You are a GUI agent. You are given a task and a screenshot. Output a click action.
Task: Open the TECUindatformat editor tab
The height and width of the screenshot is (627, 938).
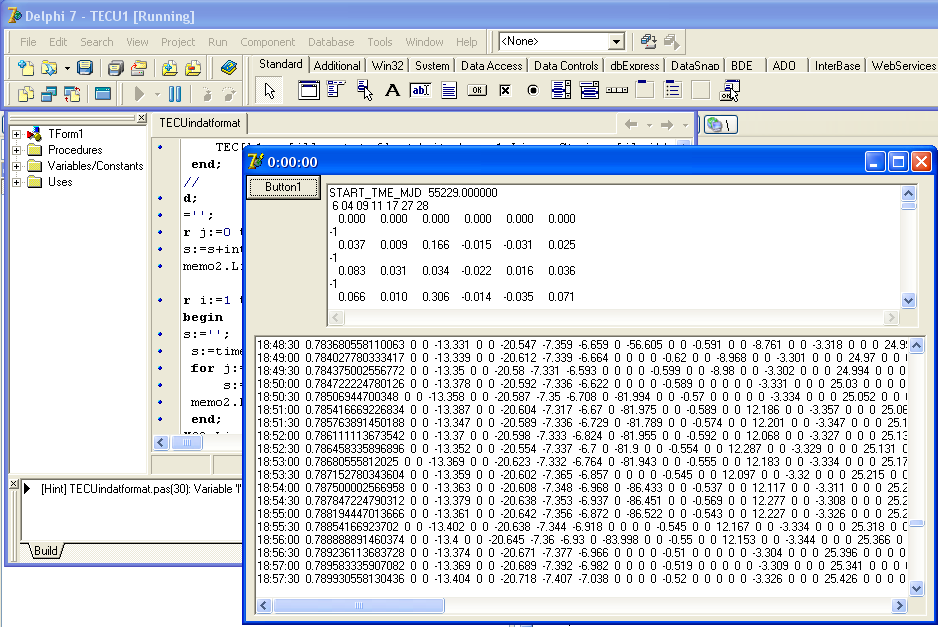point(200,123)
